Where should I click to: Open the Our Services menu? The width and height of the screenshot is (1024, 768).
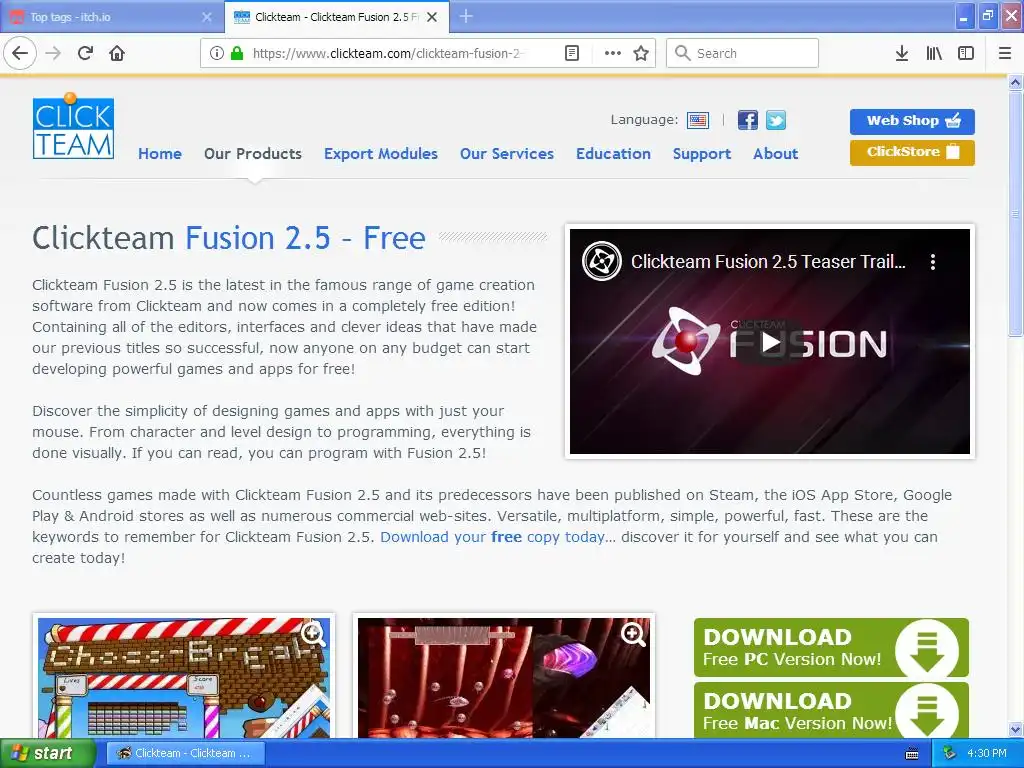[x=507, y=153]
